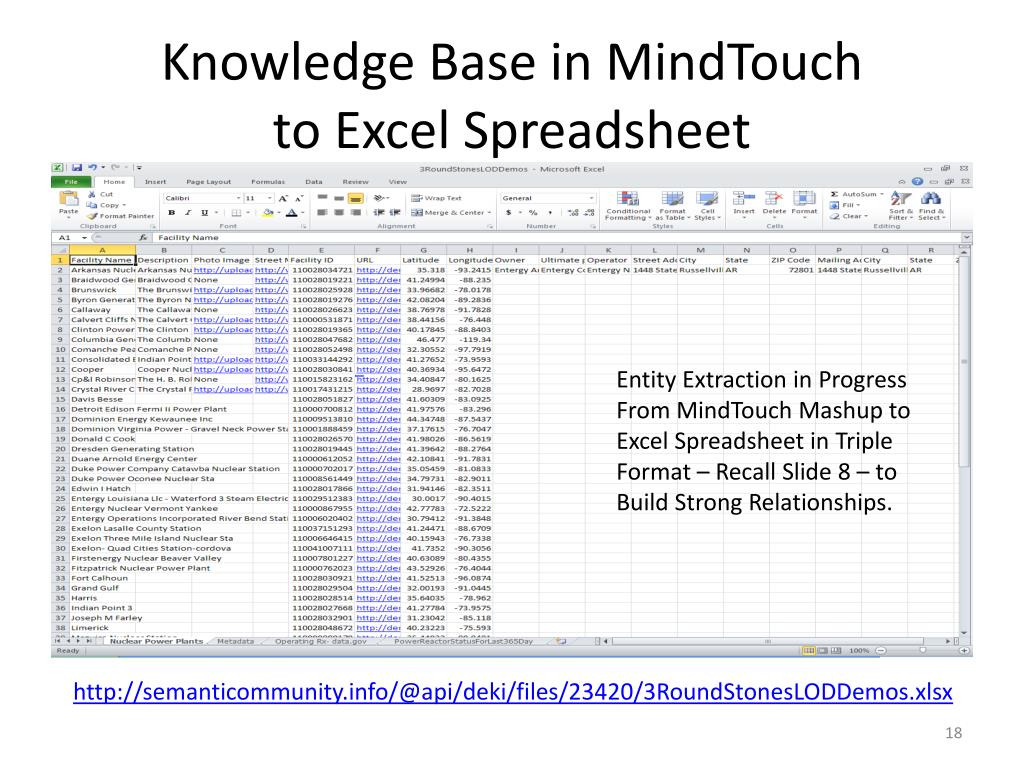
Task: Toggle Align Text Right
Action: click(x=355, y=212)
